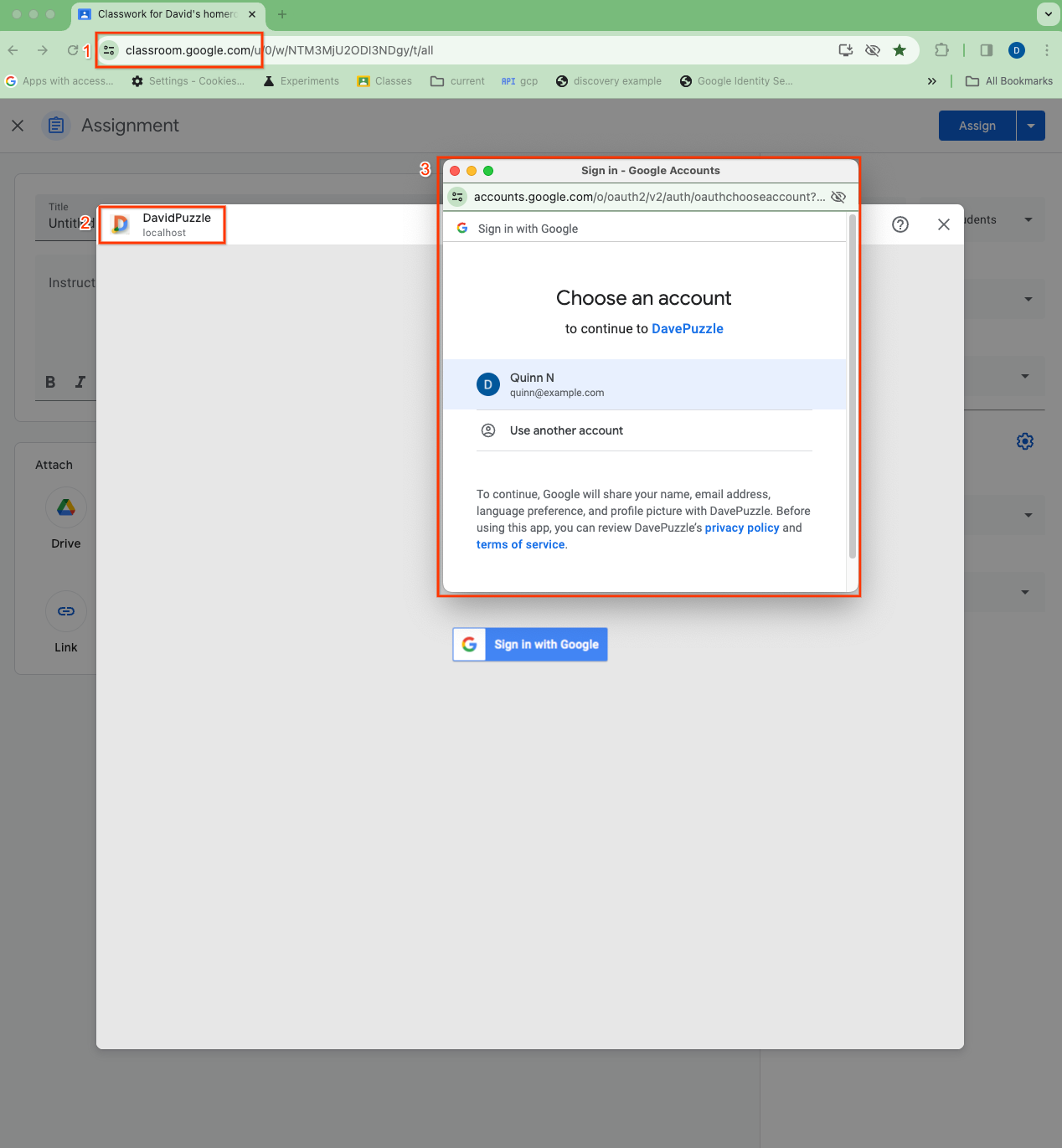
Task: Open the browser extensions puzzle icon
Action: click(941, 50)
